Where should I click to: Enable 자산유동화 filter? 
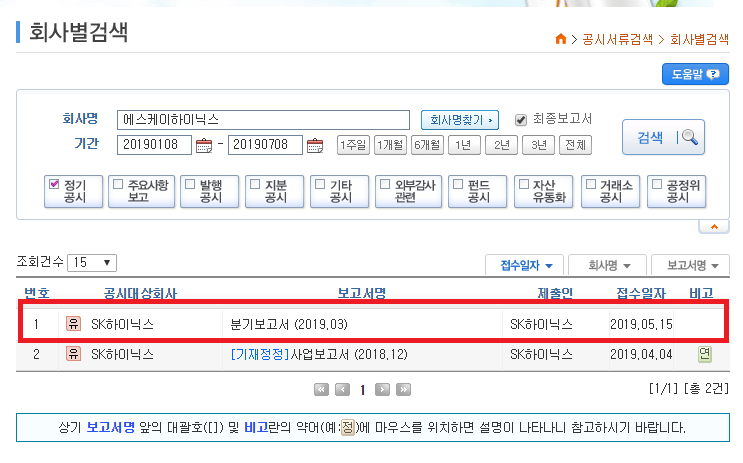tap(524, 184)
